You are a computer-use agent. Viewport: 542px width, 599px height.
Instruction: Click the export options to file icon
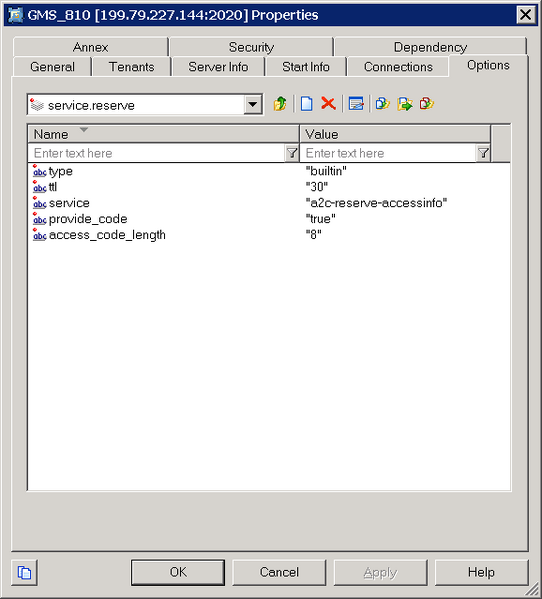[x=404, y=104]
